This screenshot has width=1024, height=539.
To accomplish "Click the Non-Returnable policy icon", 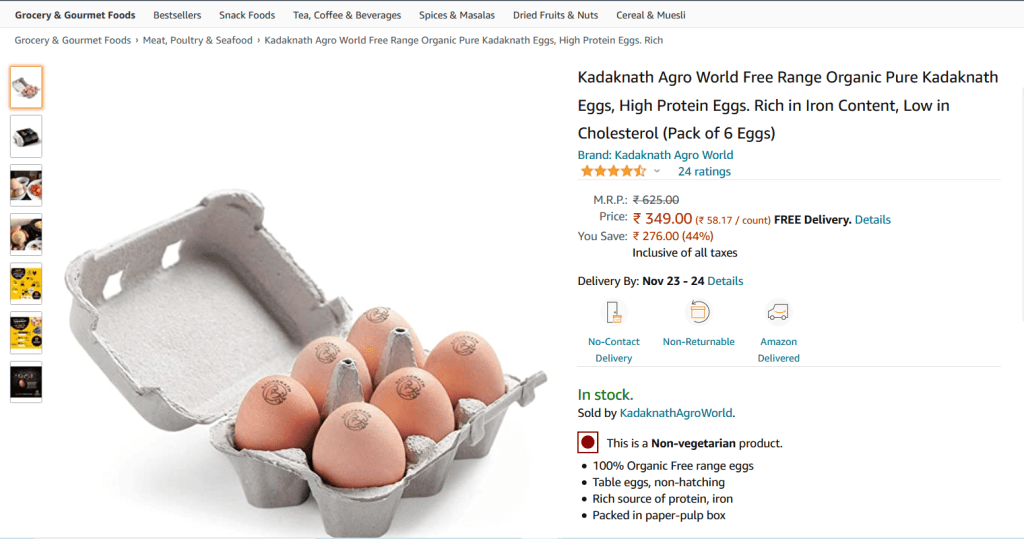I will pos(698,312).
